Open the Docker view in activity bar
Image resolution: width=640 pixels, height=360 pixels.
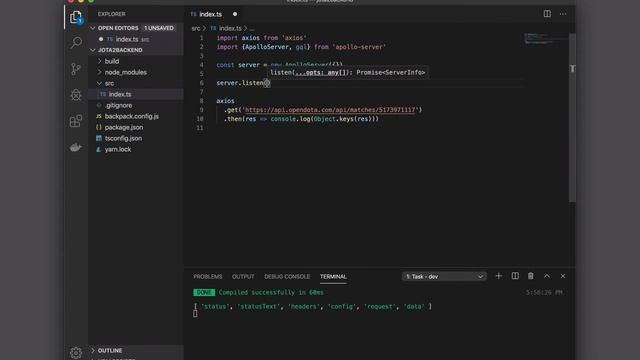point(76,147)
